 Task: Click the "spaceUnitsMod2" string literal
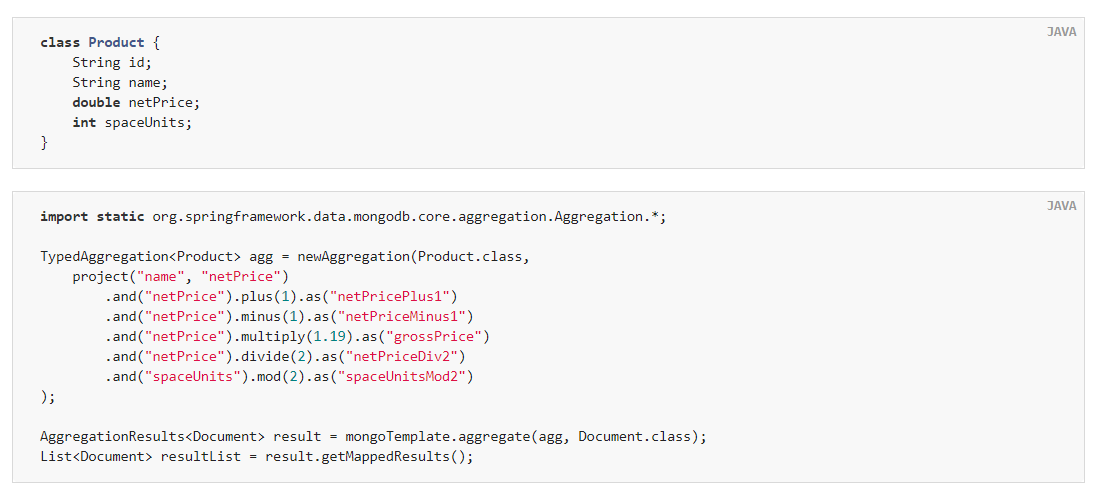click(x=402, y=377)
